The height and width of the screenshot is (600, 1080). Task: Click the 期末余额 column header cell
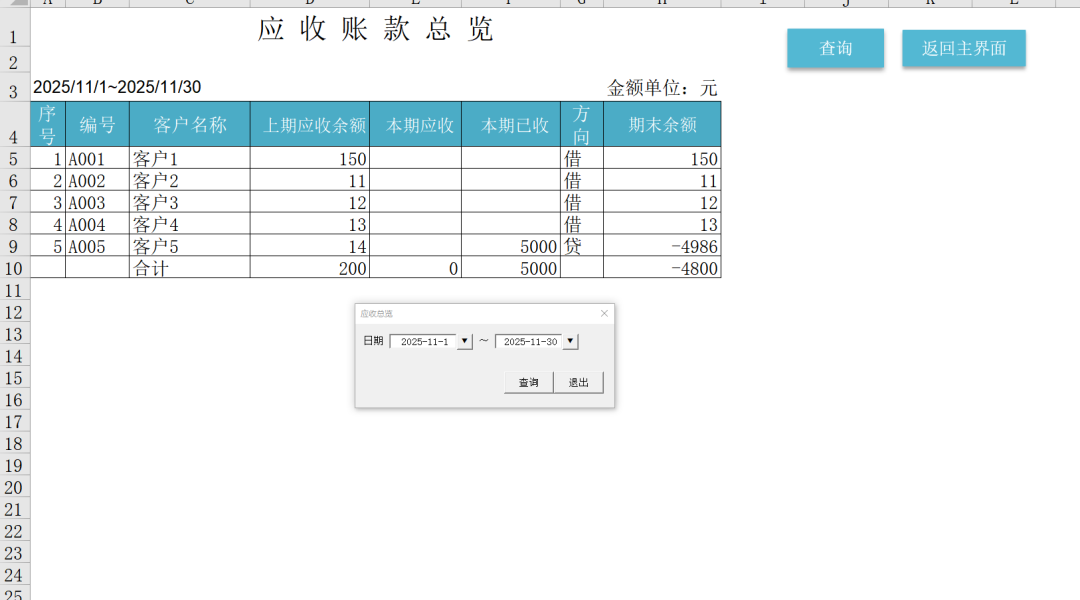point(662,125)
